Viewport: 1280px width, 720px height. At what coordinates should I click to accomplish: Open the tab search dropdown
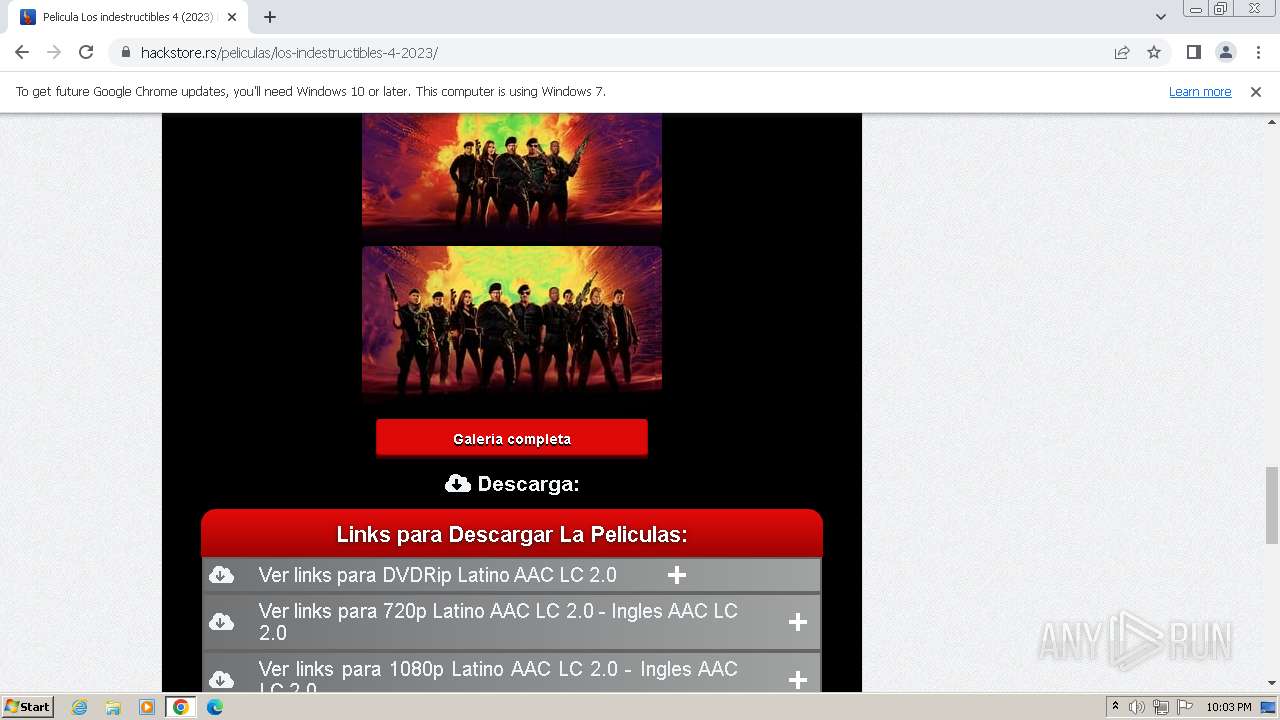tap(1160, 17)
